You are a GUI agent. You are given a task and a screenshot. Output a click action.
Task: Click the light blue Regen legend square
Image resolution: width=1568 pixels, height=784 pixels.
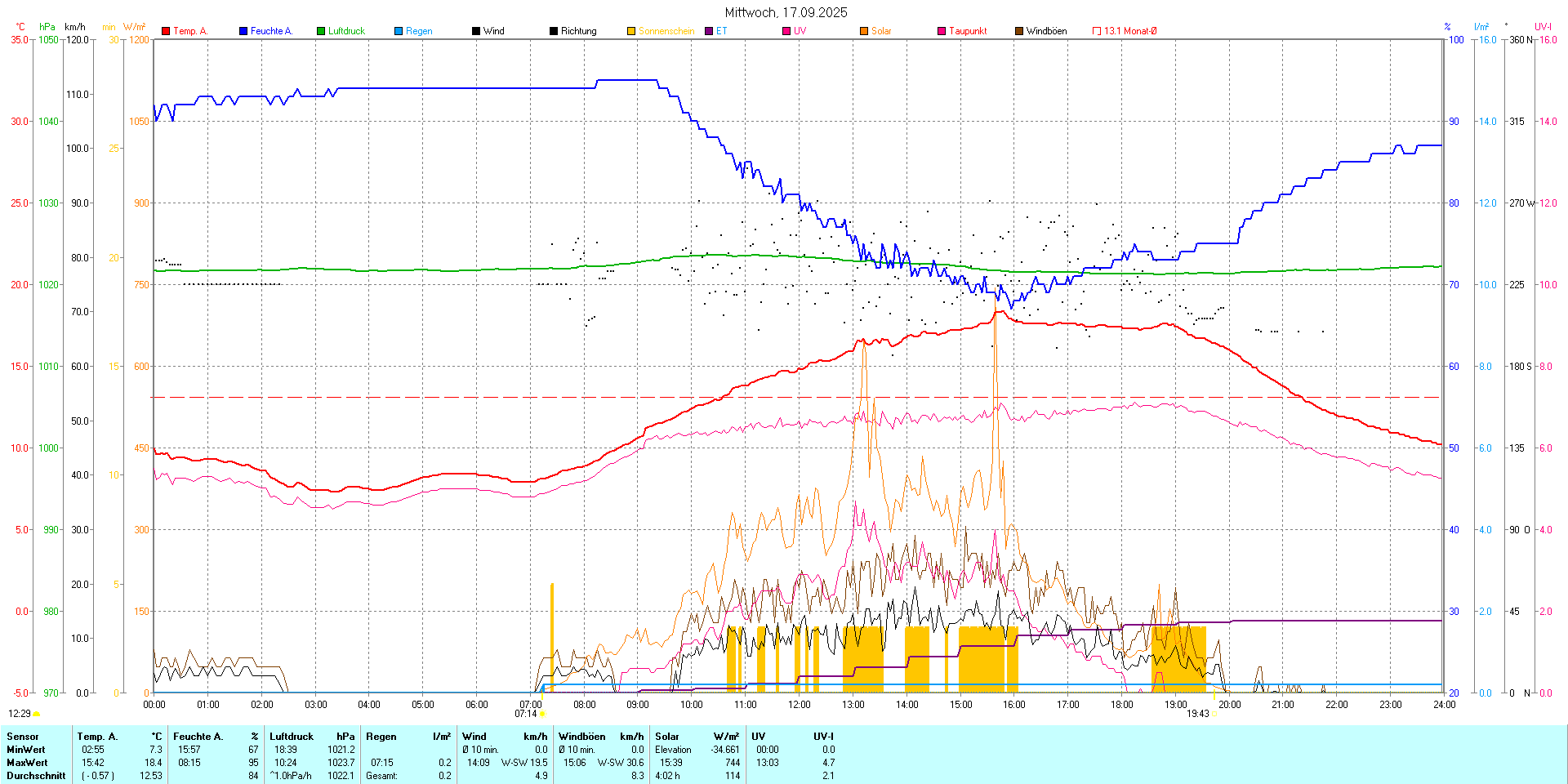pyautogui.click(x=399, y=31)
